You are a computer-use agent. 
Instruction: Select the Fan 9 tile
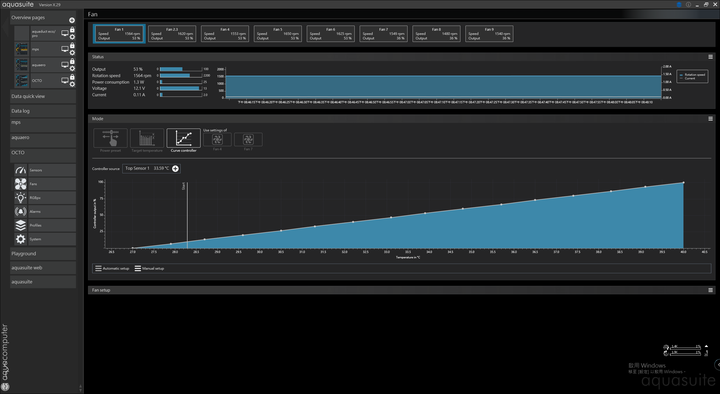click(489, 34)
